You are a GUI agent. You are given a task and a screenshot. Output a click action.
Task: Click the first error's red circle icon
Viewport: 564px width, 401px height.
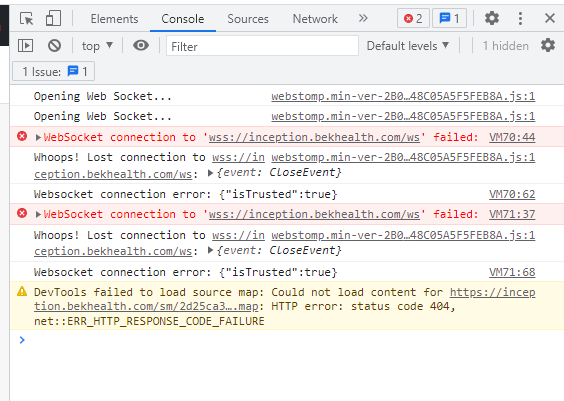click(x=22, y=136)
